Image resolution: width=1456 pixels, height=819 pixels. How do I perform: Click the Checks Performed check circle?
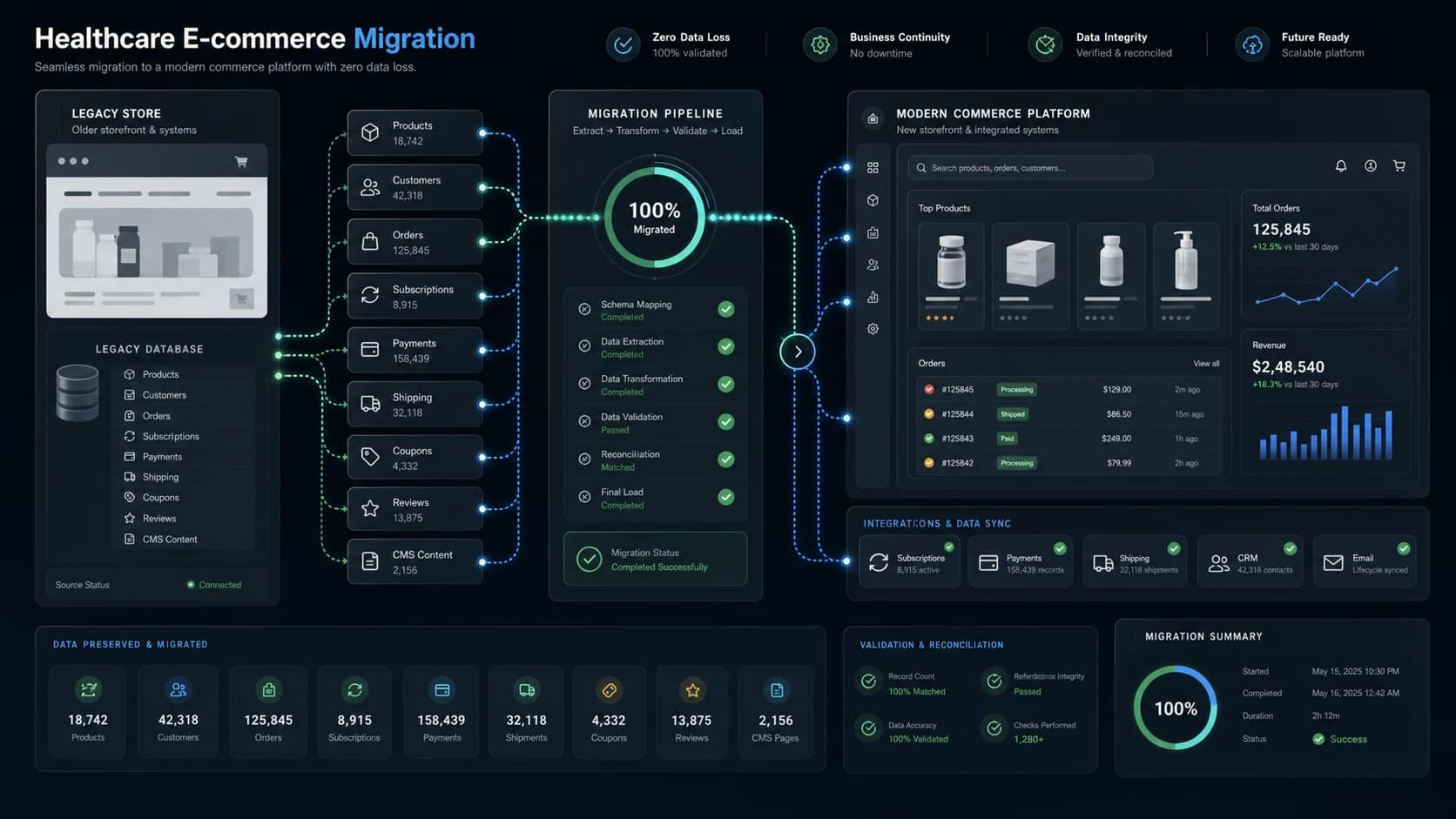[x=994, y=728]
